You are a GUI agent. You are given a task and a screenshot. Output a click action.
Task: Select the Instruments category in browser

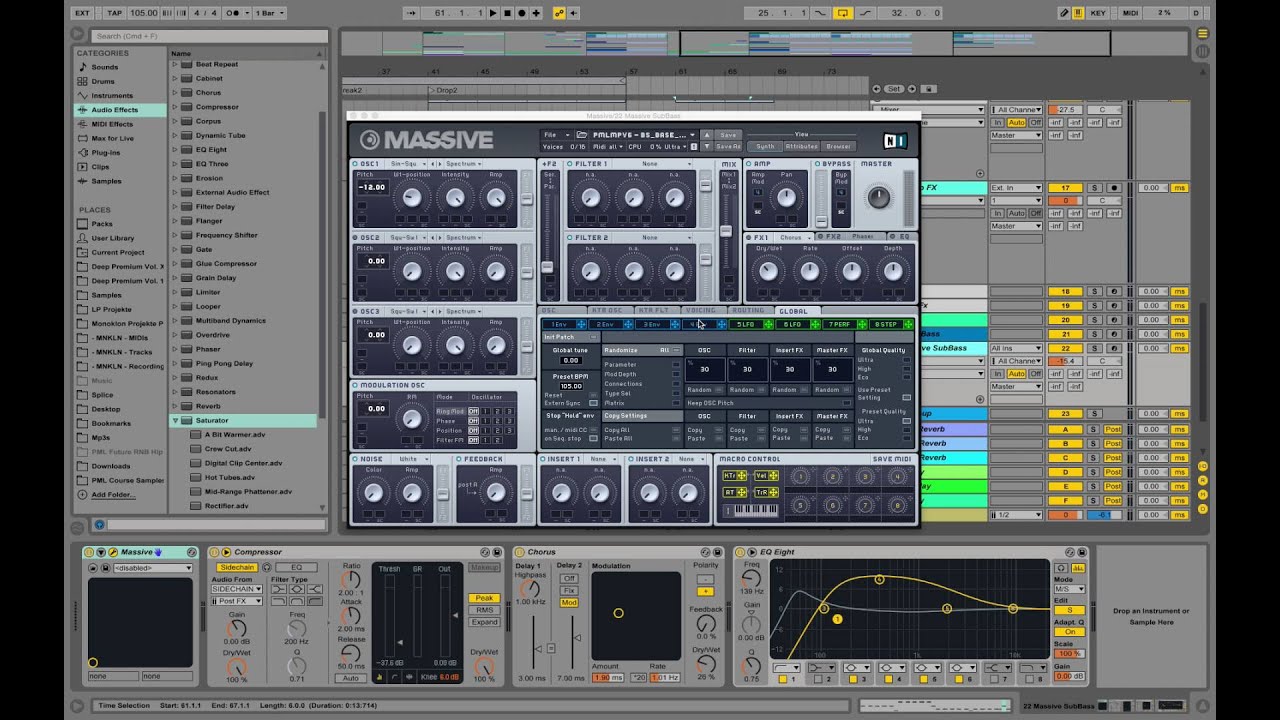pos(112,96)
